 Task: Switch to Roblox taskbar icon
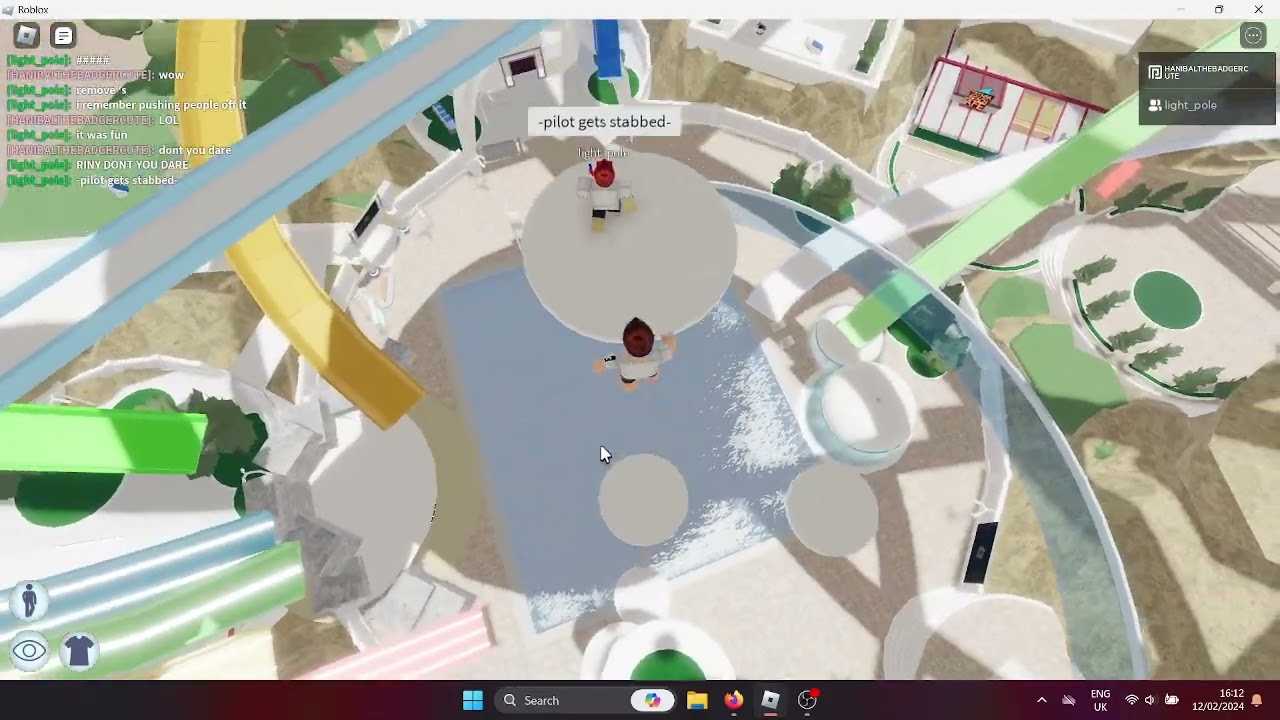(770, 700)
